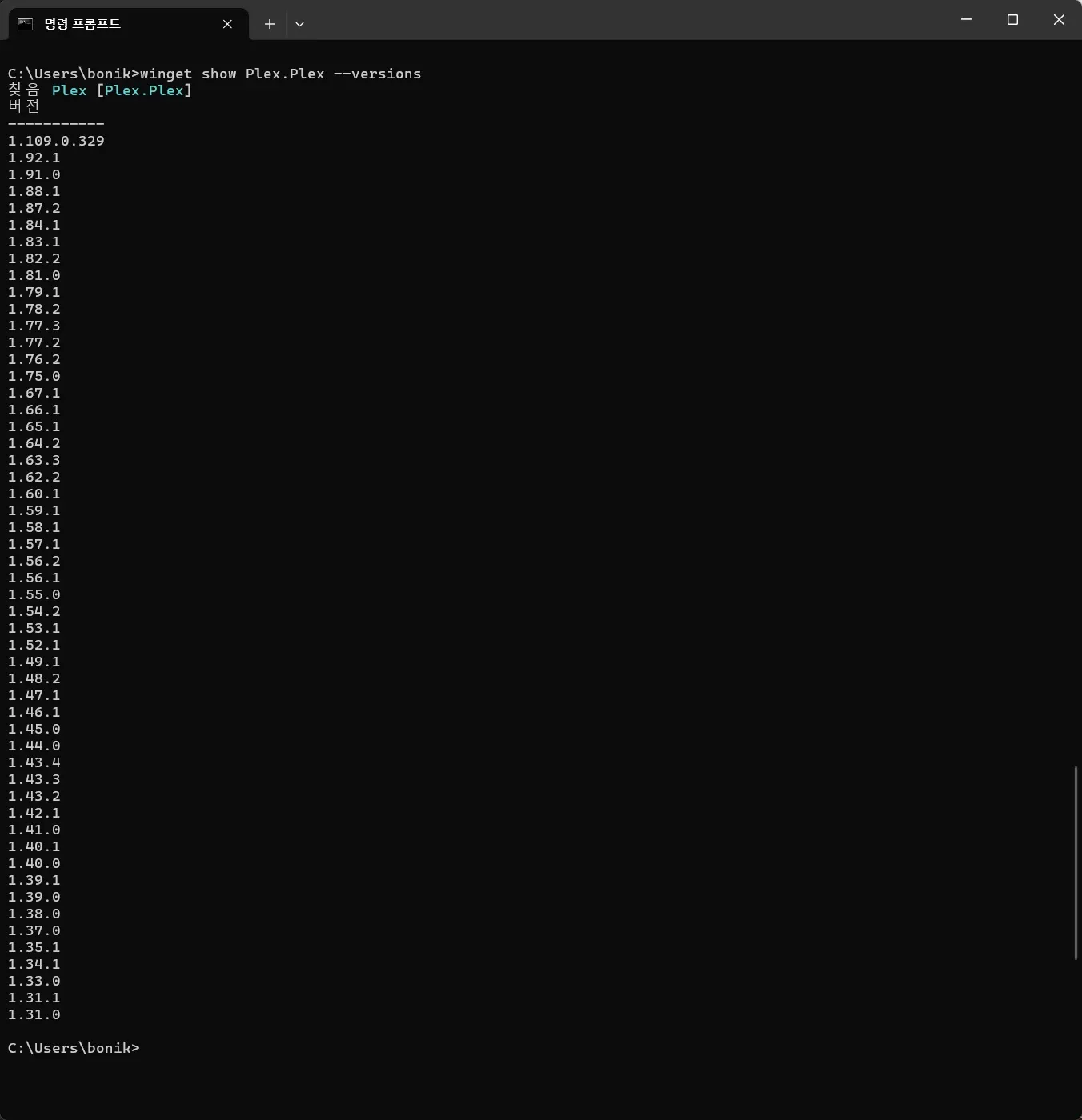This screenshot has height=1120, width=1082.
Task: Close the terminal window
Action: 1059,19
